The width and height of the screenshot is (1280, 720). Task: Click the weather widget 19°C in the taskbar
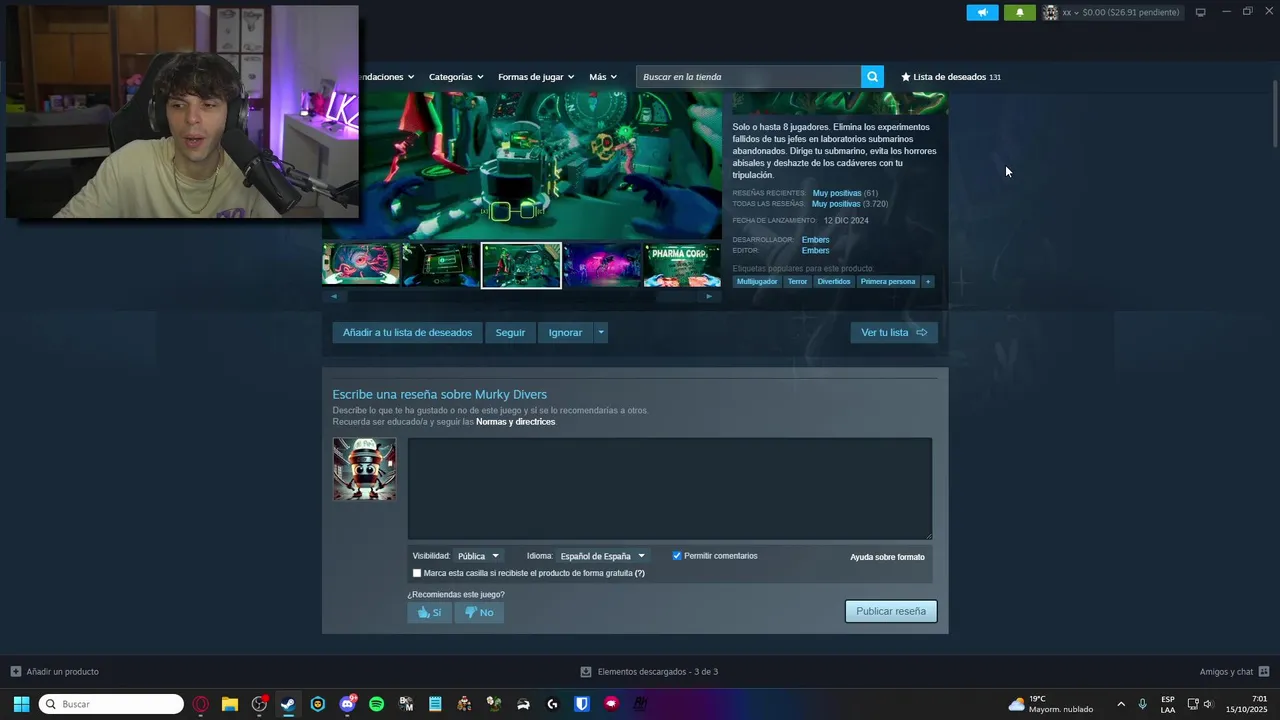(x=1050, y=704)
